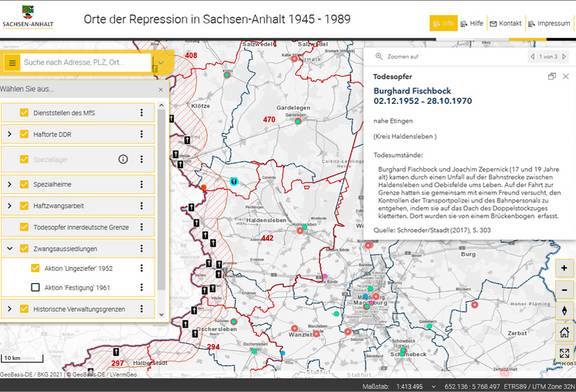Viewport: 576px width, 392px height.
Task: Open options for Aktion 'Ungeziefer' 1952
Action: point(142,268)
